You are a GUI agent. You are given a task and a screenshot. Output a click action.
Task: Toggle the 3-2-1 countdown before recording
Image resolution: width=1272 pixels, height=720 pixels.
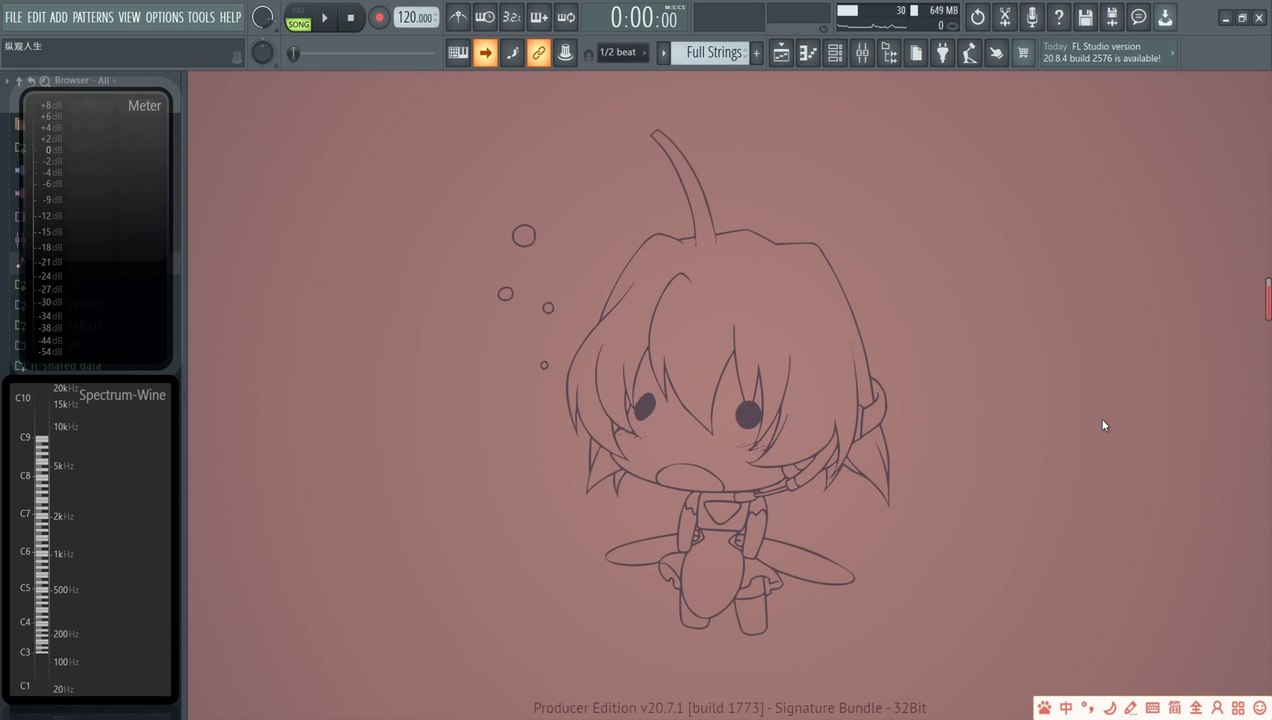pos(511,17)
